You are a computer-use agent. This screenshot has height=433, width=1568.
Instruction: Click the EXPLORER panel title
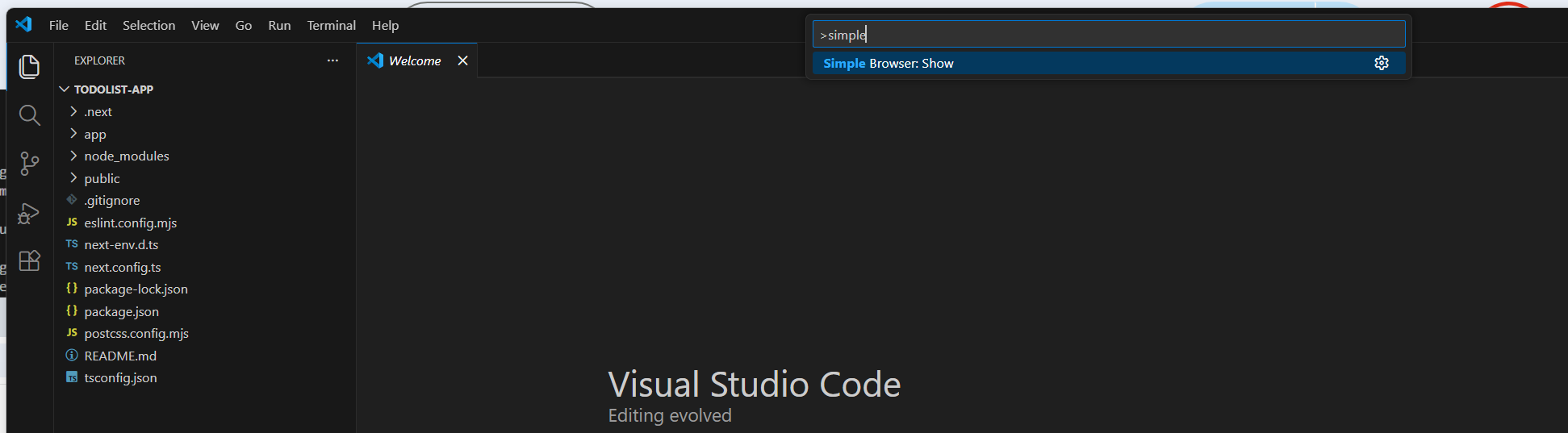pyautogui.click(x=99, y=60)
